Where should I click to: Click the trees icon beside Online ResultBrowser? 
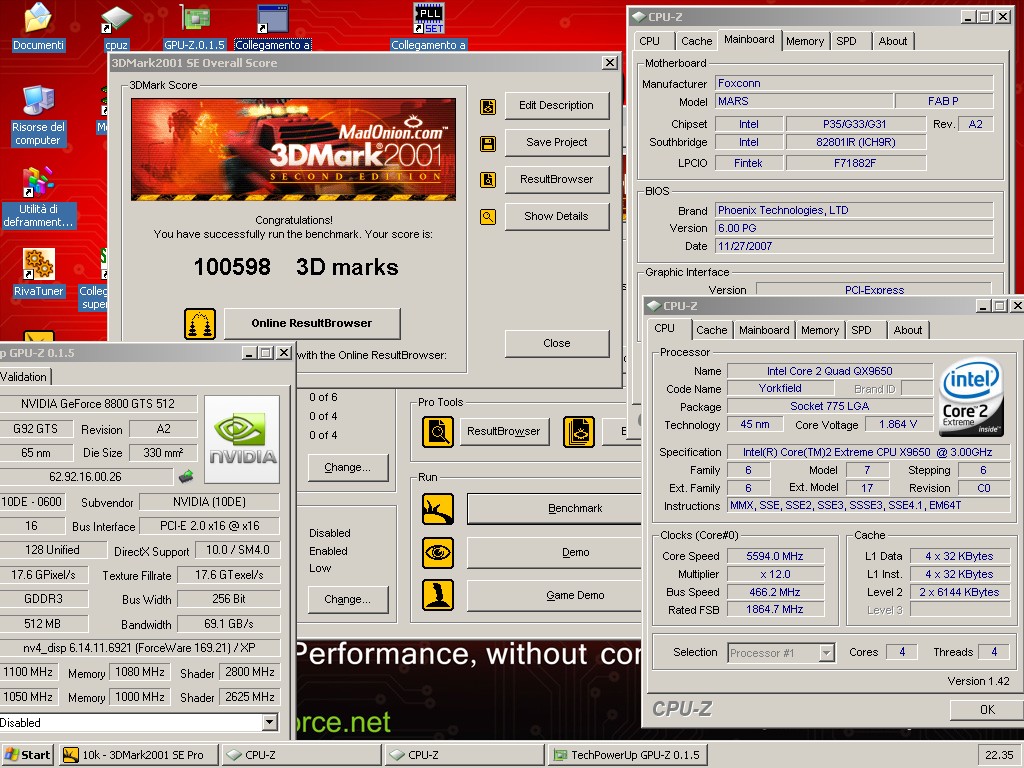tap(200, 323)
